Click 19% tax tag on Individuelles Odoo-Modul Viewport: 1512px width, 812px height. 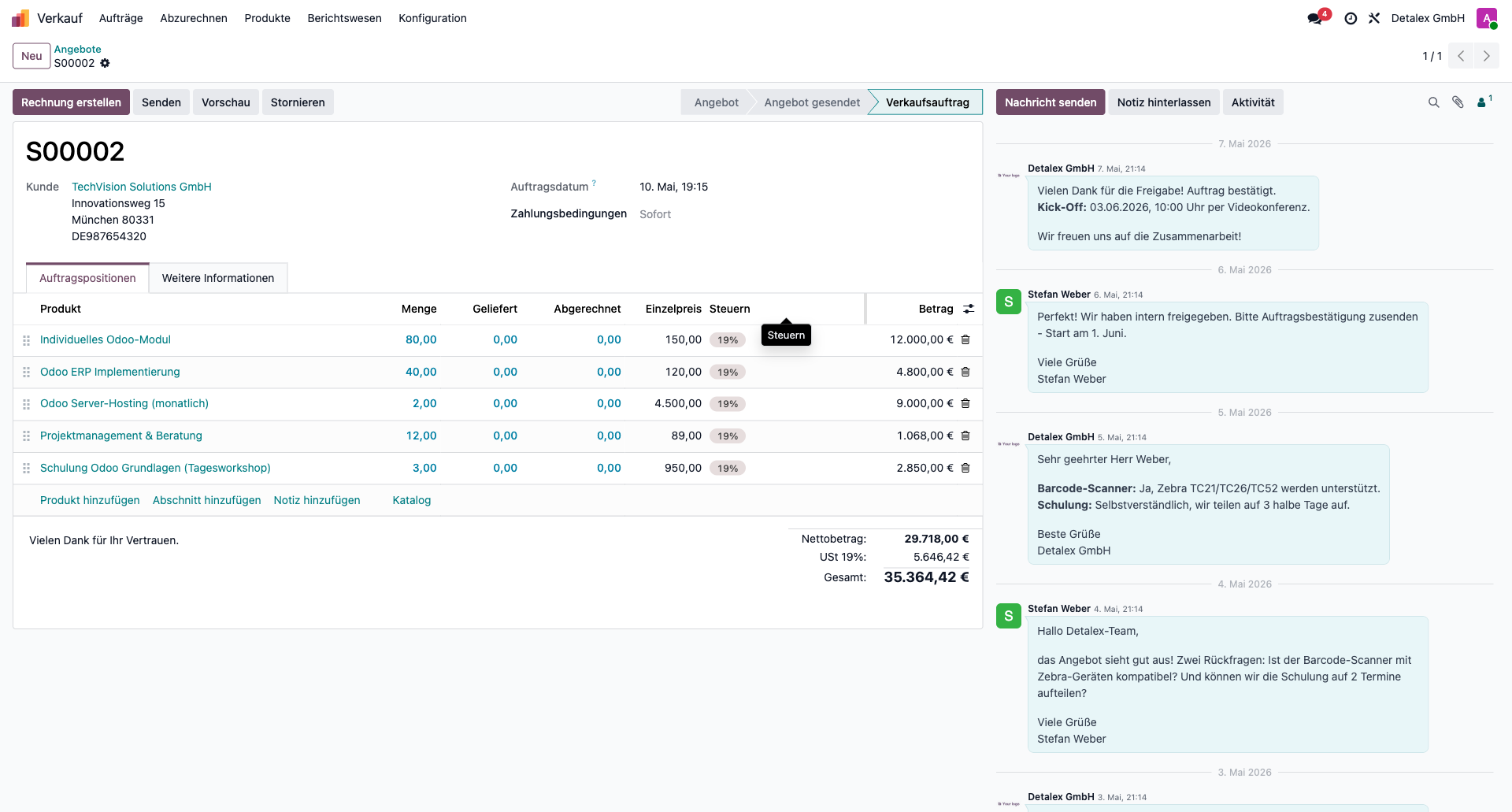pyautogui.click(x=728, y=340)
